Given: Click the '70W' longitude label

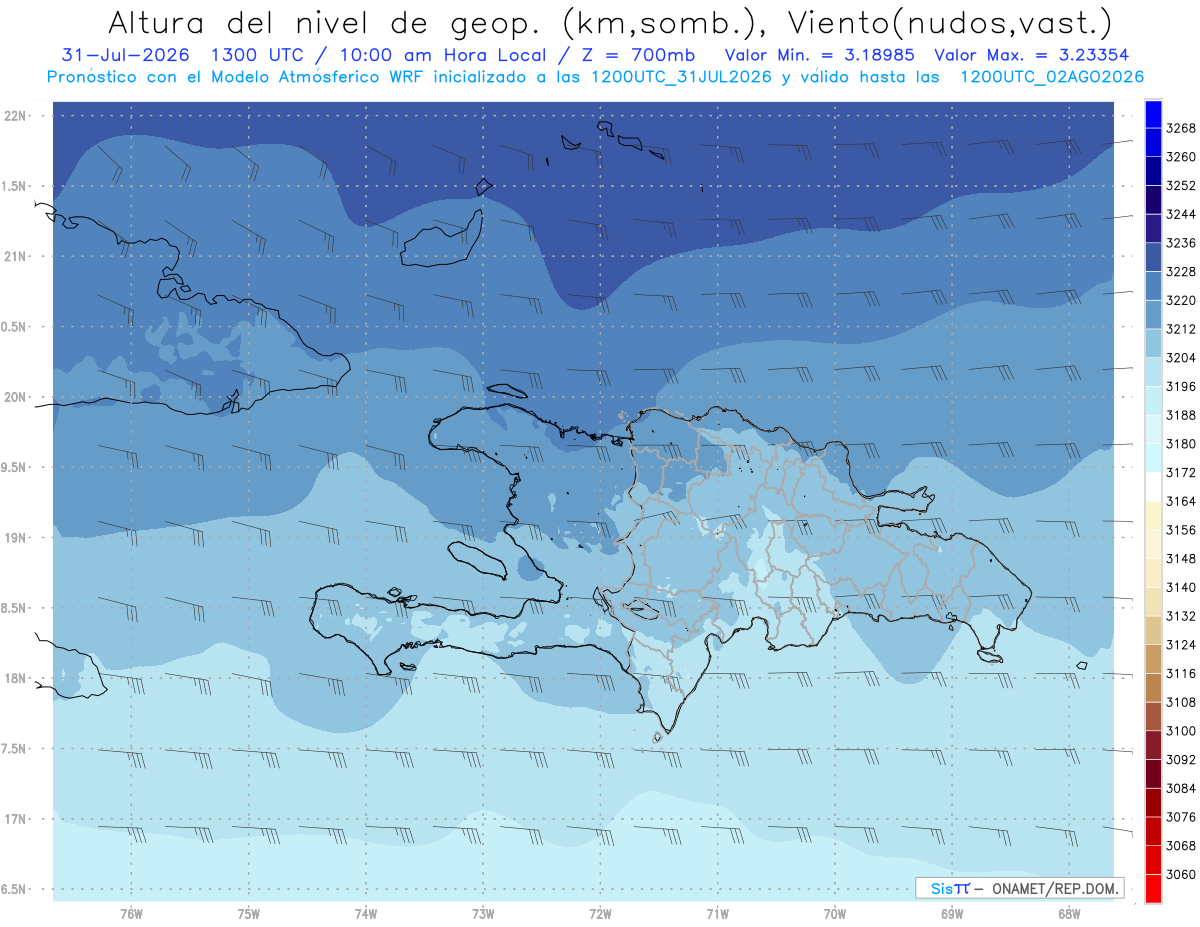Looking at the screenshot, I should 834,914.
